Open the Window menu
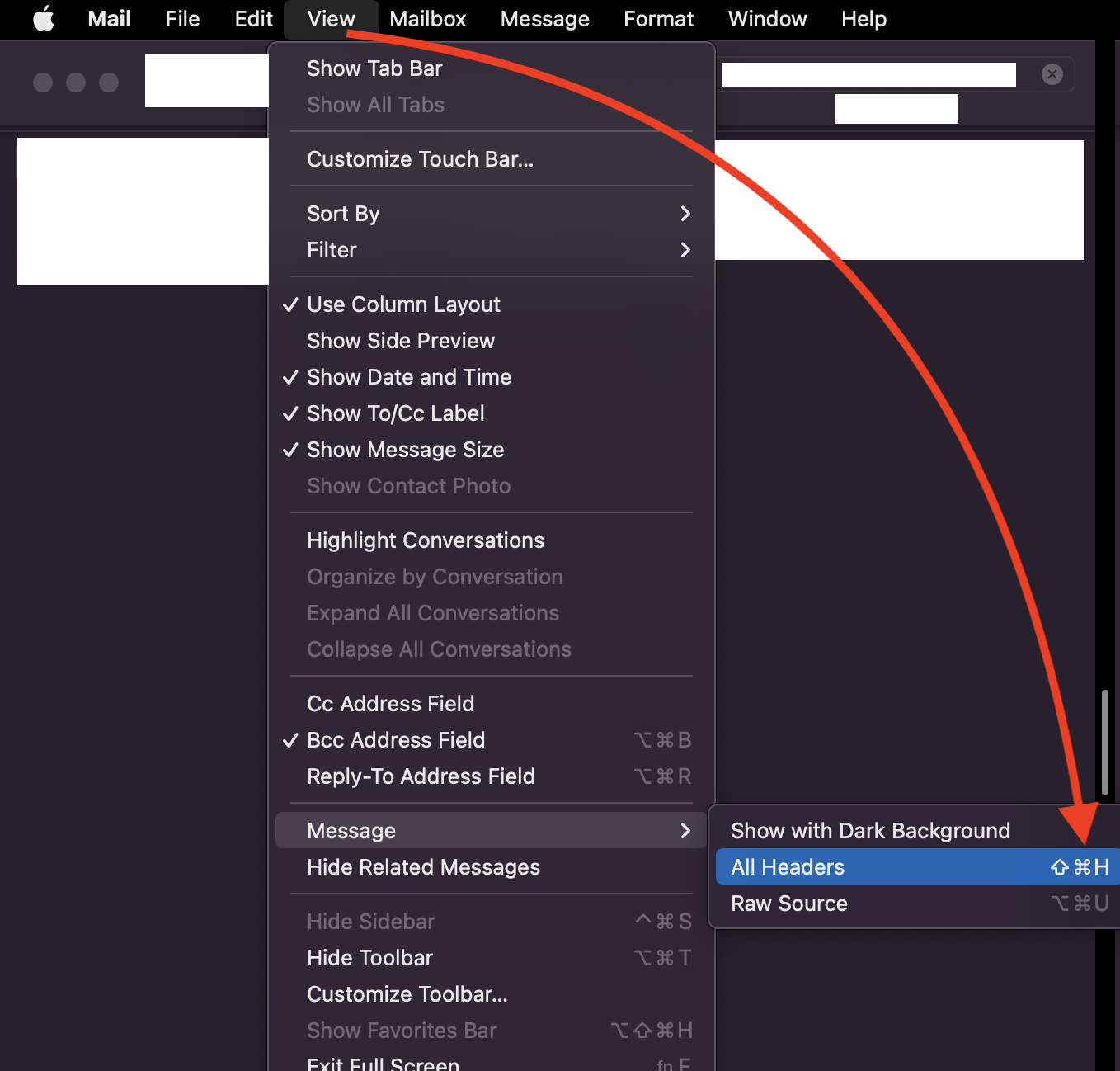The image size is (1120, 1071). 767,19
